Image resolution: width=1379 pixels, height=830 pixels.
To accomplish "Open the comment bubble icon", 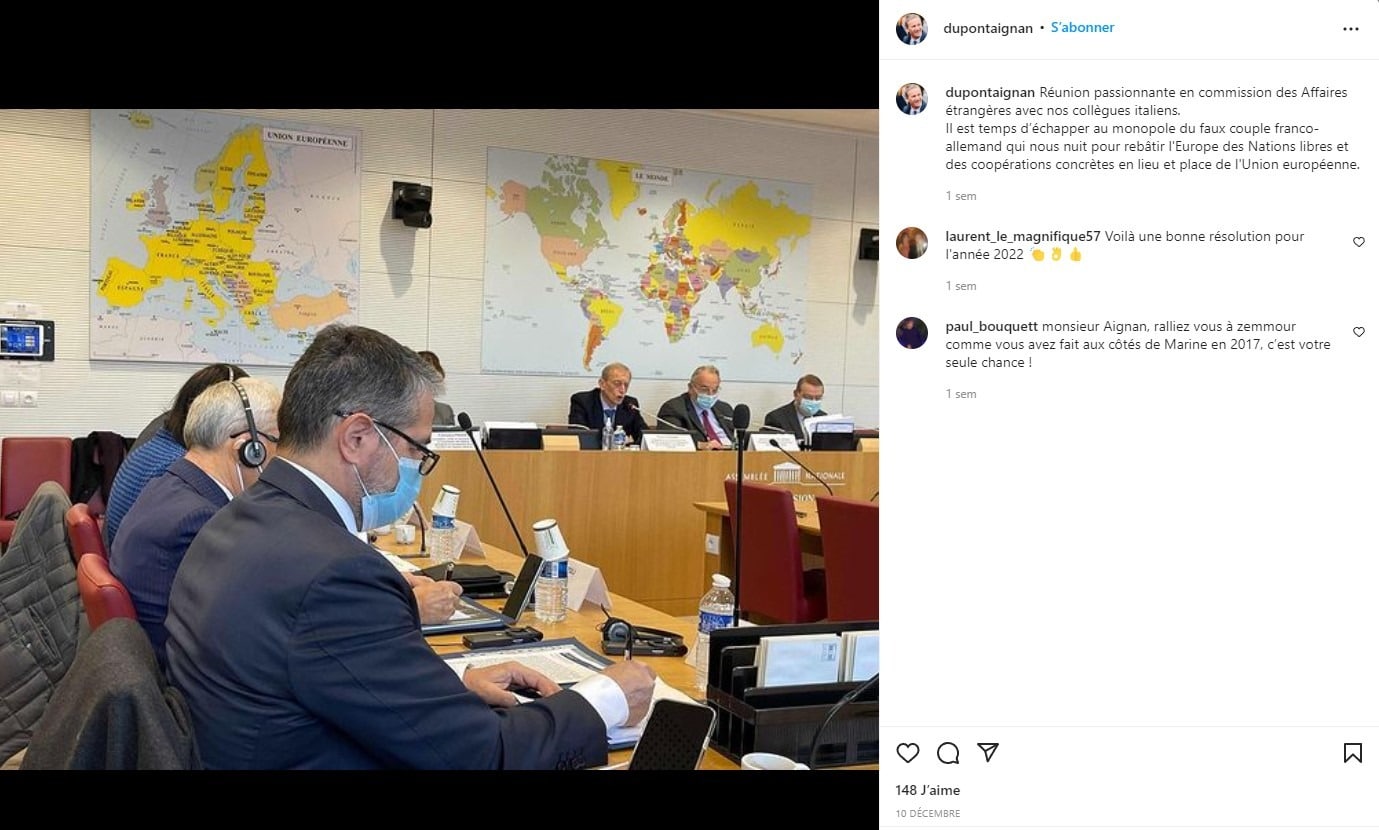I will [x=948, y=753].
